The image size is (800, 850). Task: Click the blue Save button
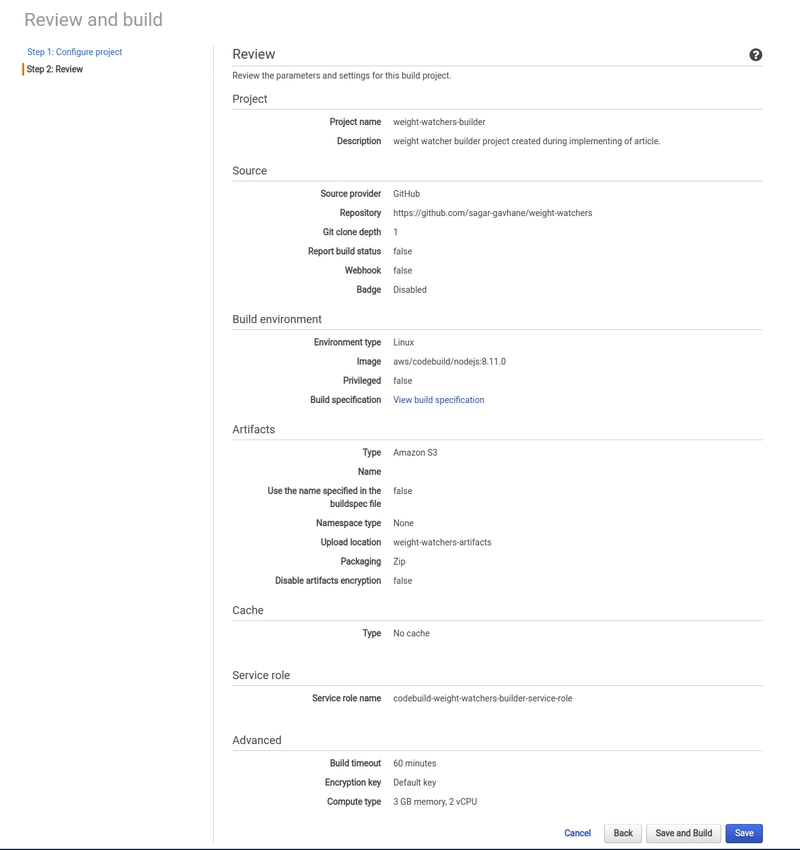coord(744,833)
